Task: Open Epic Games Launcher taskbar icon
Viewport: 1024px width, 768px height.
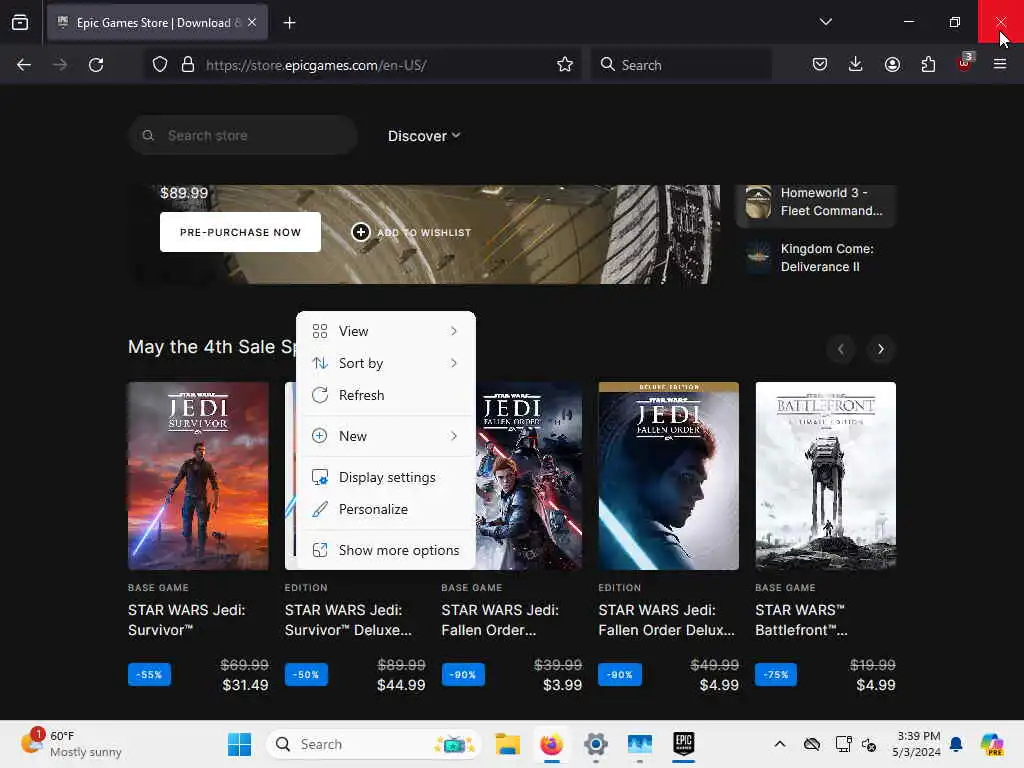Action: tap(684, 744)
